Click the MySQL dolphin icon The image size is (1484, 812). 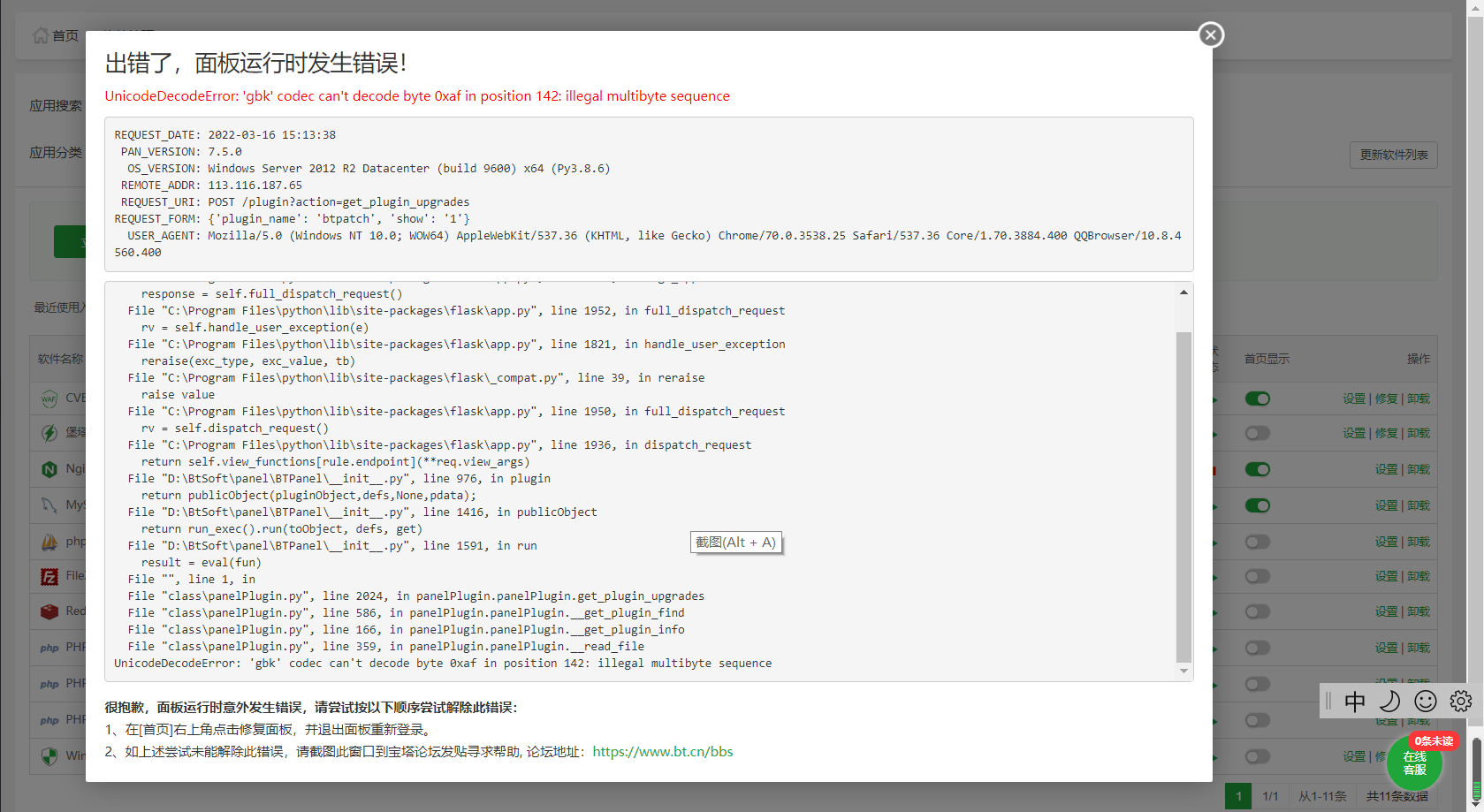(49, 505)
